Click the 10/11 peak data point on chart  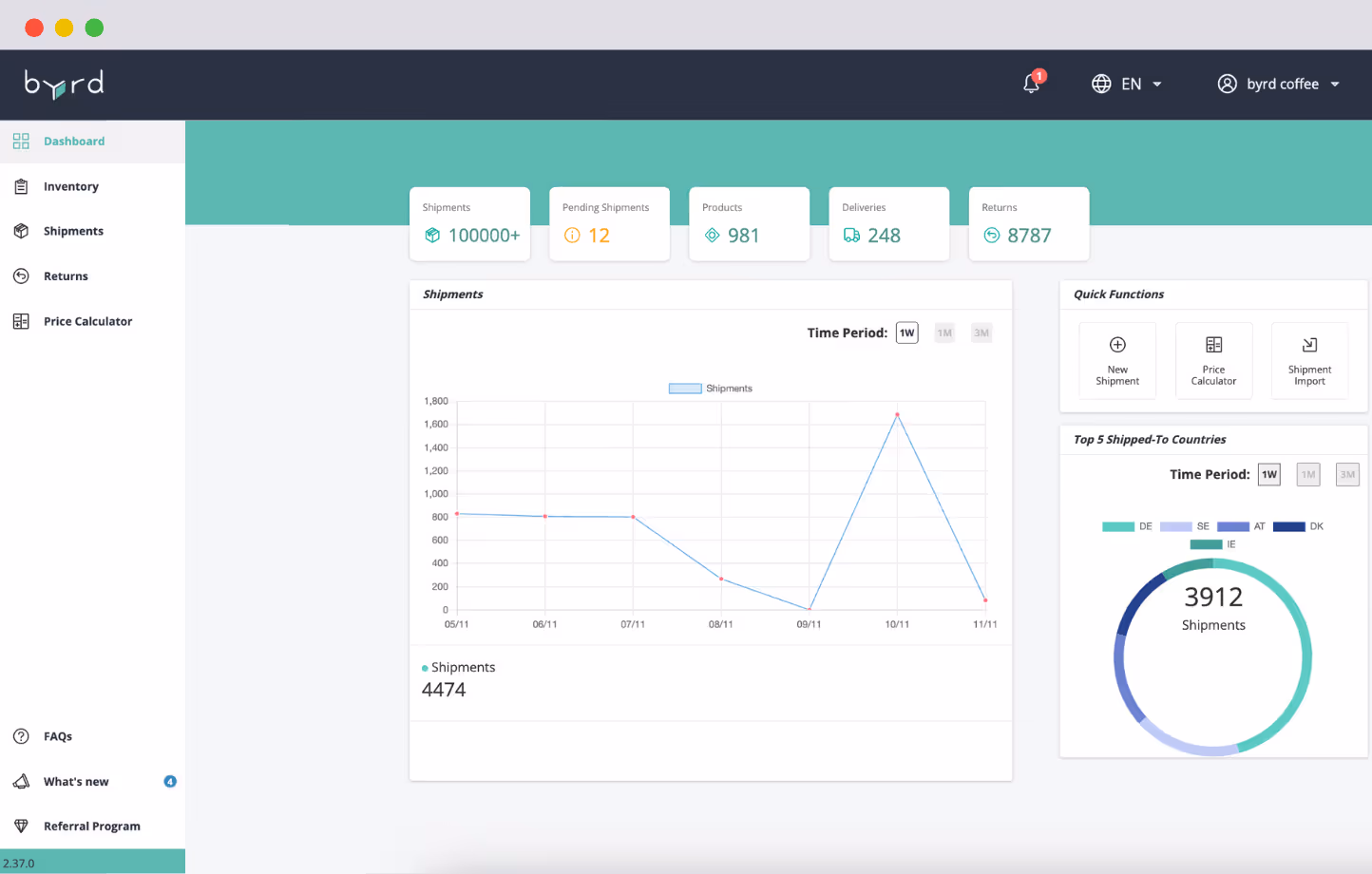click(897, 414)
